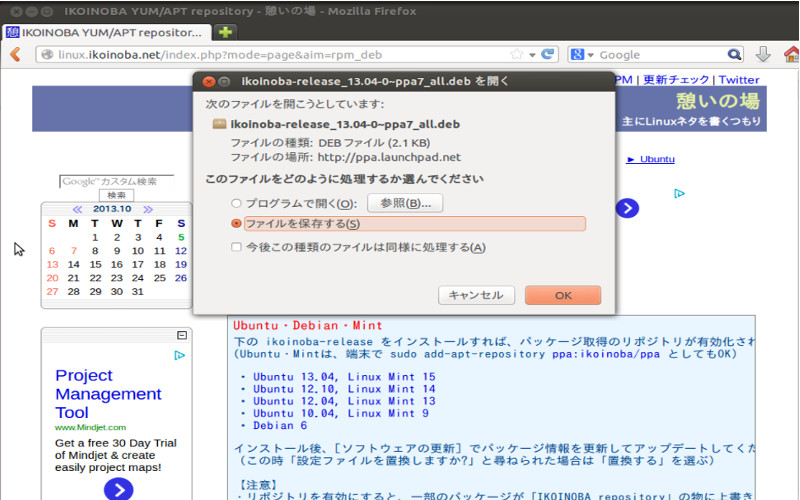Open the www.Mindjet.com ad link

click(90, 428)
